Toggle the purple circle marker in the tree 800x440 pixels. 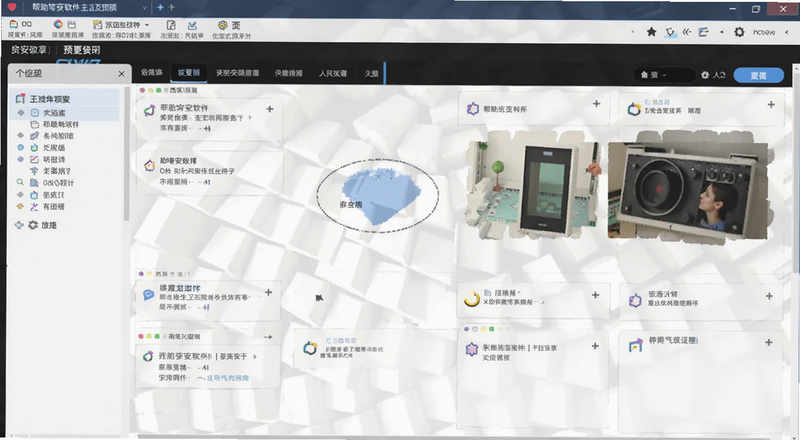pos(20,159)
